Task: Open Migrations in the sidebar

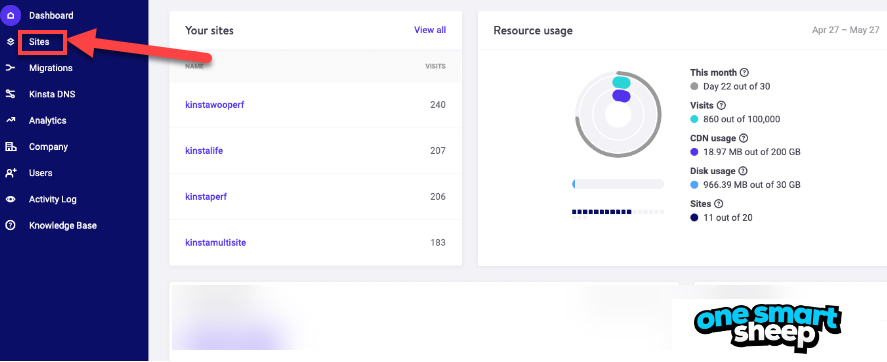Action: [51, 68]
